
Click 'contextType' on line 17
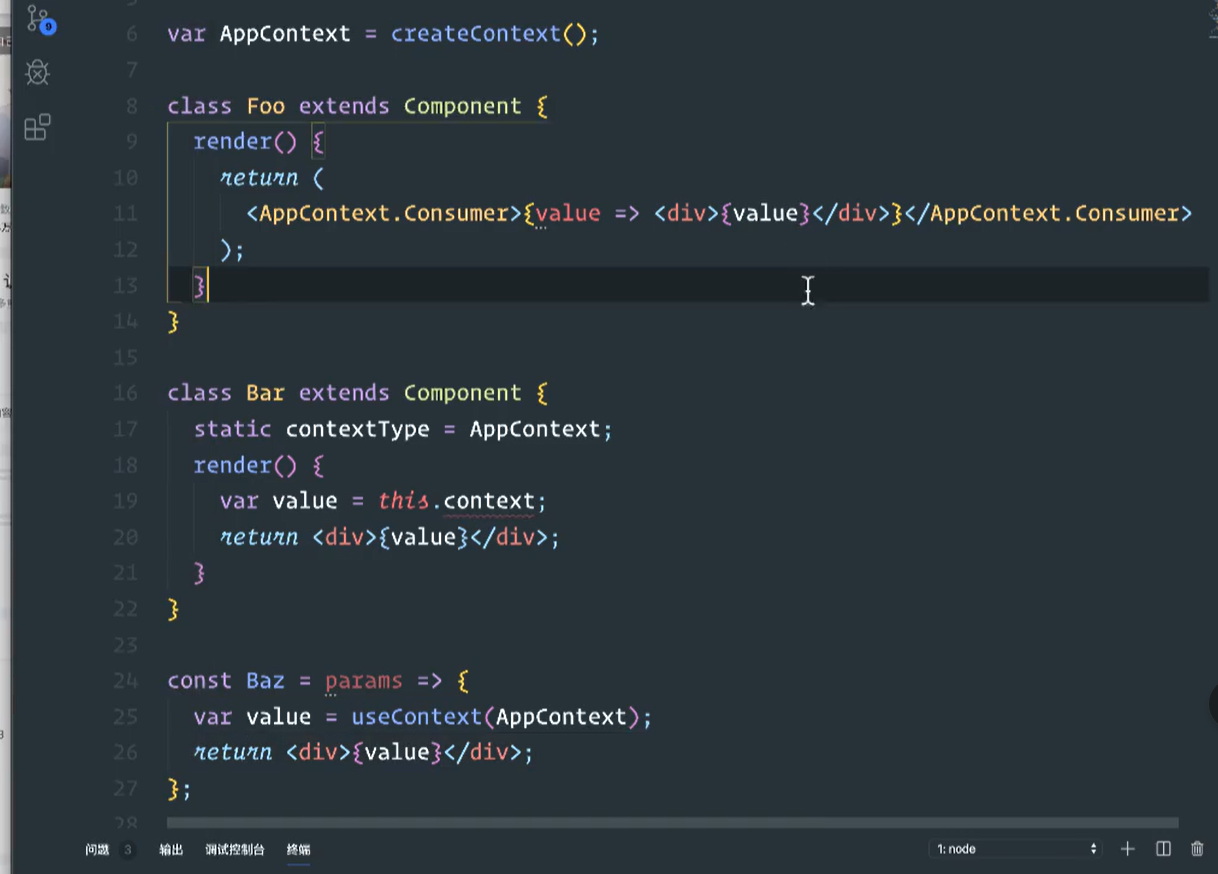pyautogui.click(x=358, y=429)
